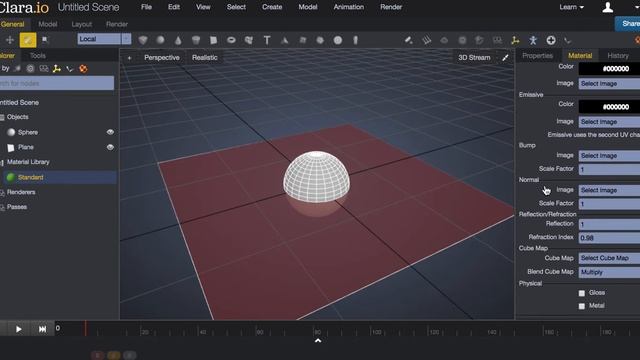
Task: Click the blue human figure icon
Action: [533, 40]
